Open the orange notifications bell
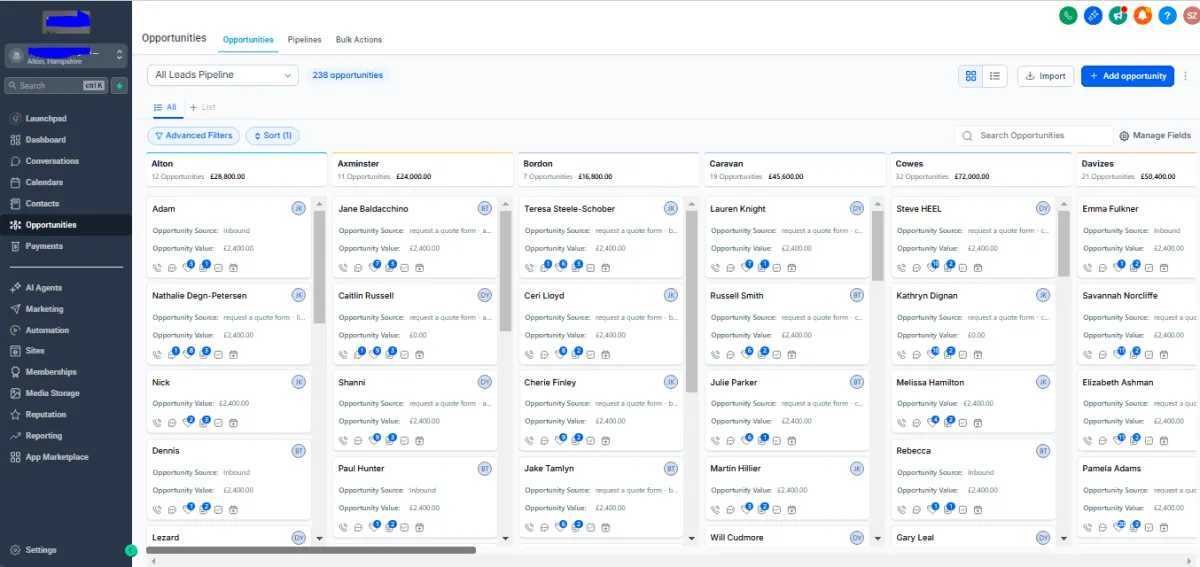 click(x=1142, y=15)
